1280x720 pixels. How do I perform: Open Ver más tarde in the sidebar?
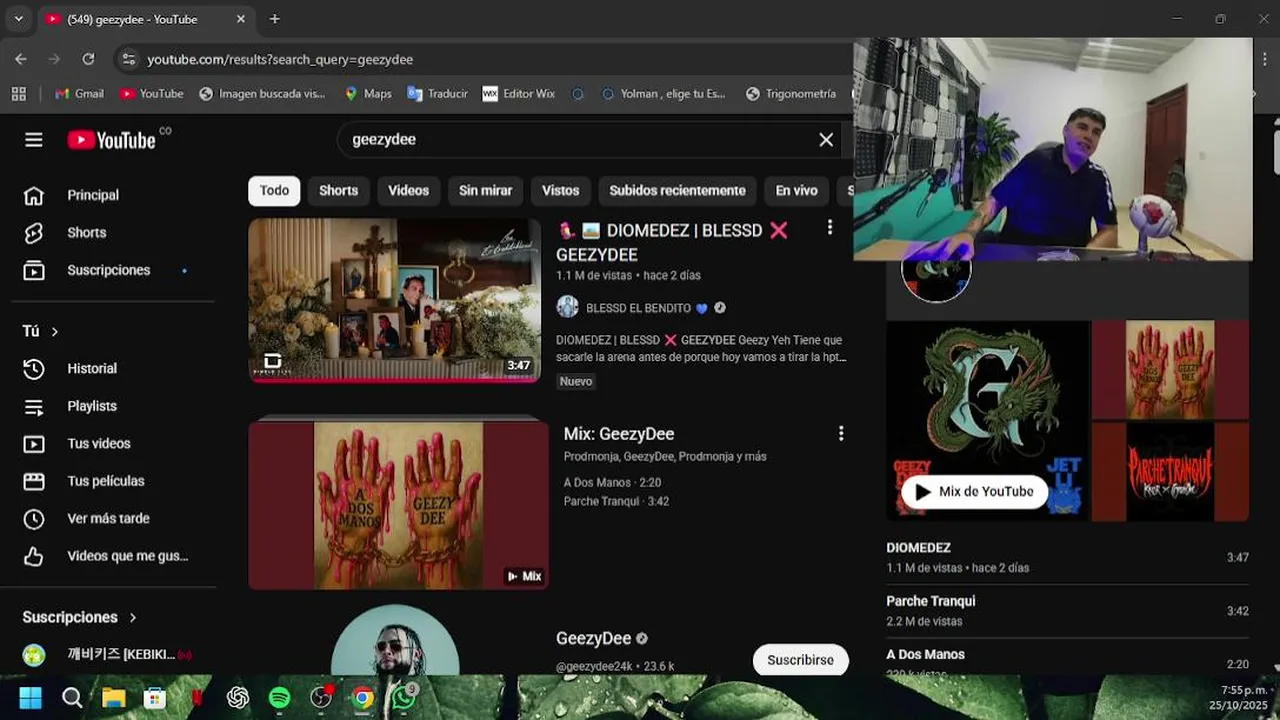(108, 518)
